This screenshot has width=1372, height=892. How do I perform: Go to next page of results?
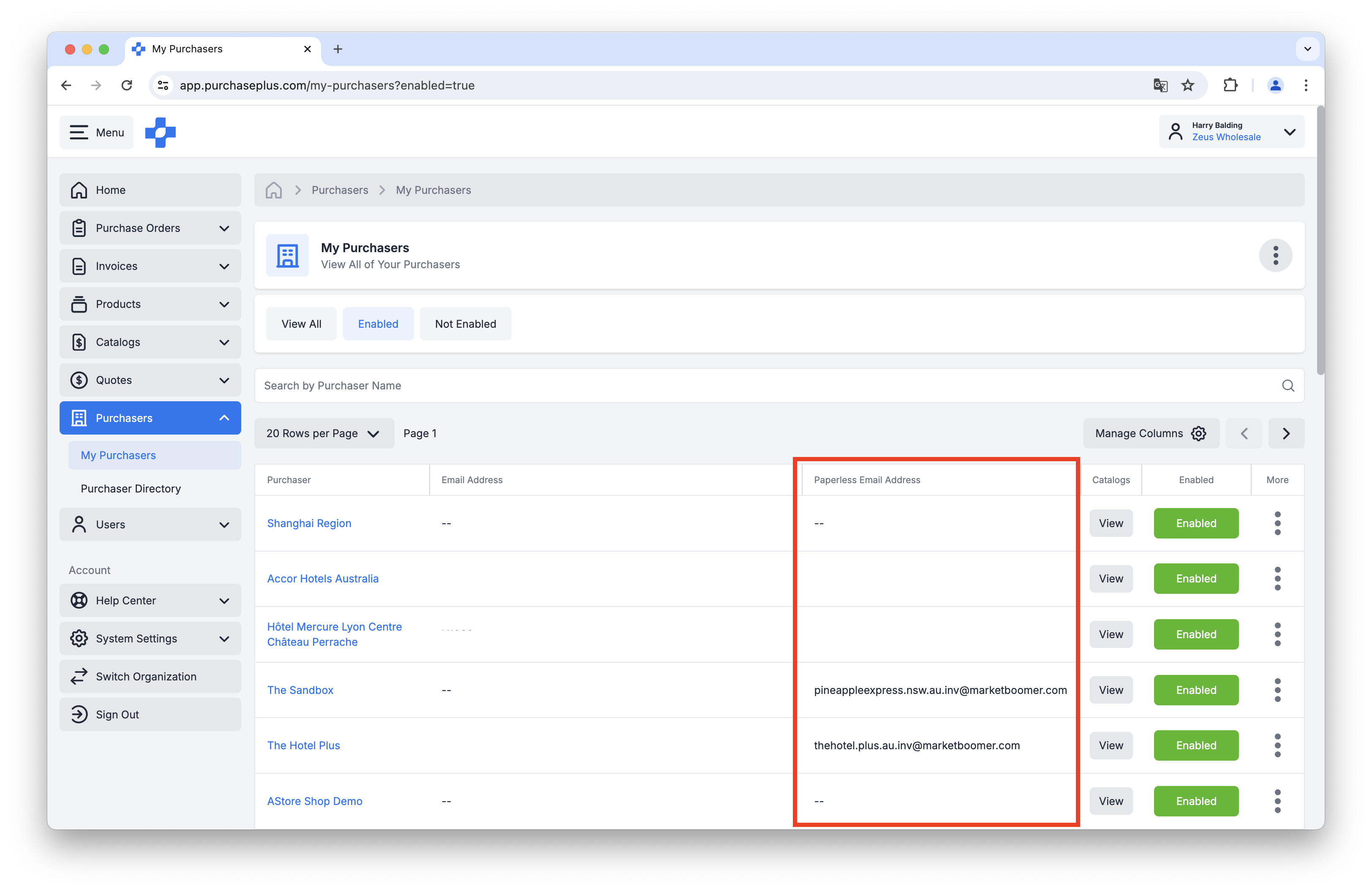point(1285,433)
